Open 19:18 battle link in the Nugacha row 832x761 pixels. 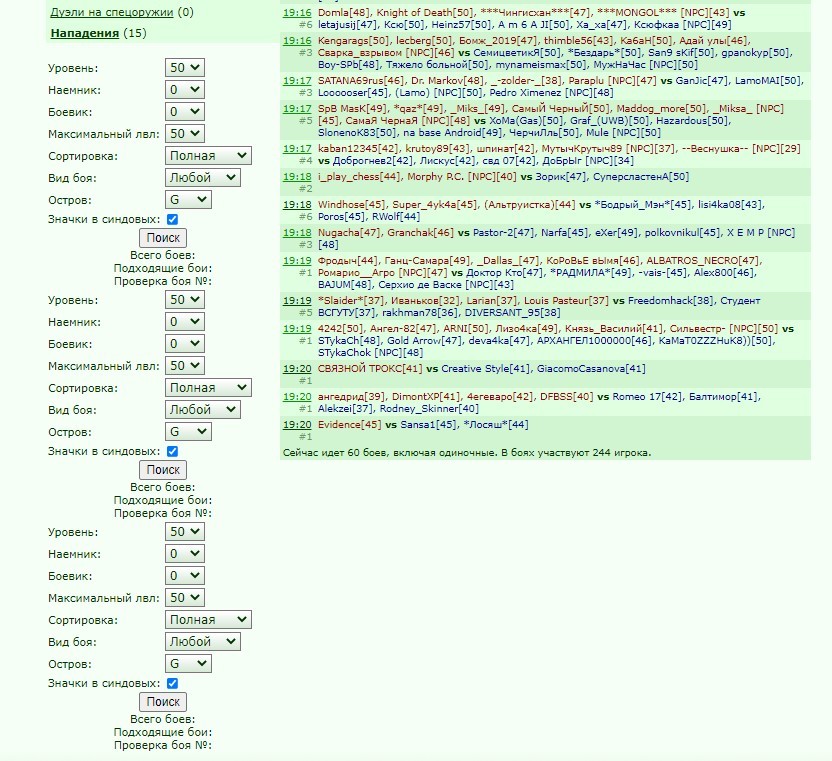[297, 232]
